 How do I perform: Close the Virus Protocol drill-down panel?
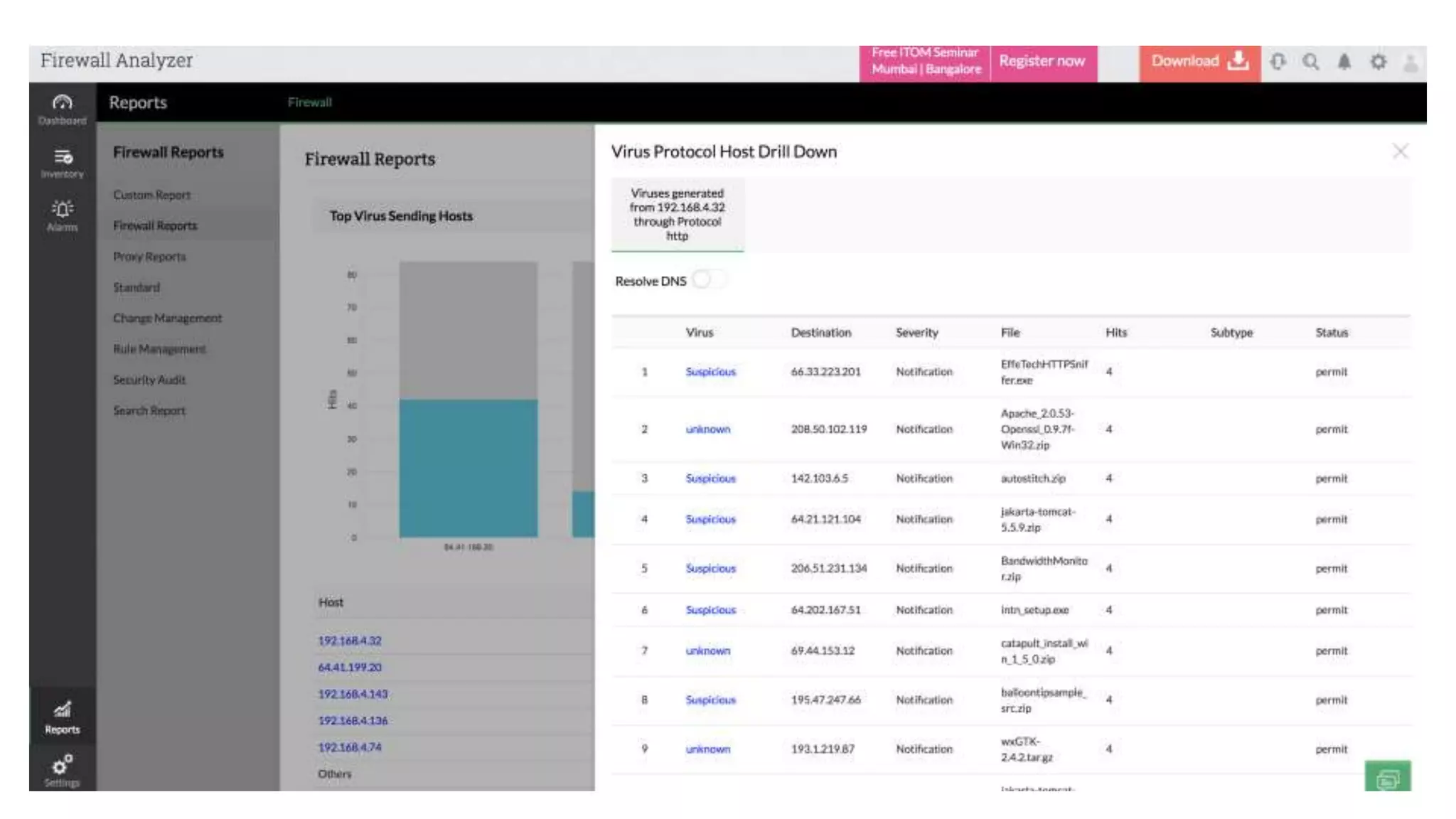pos(1400,151)
